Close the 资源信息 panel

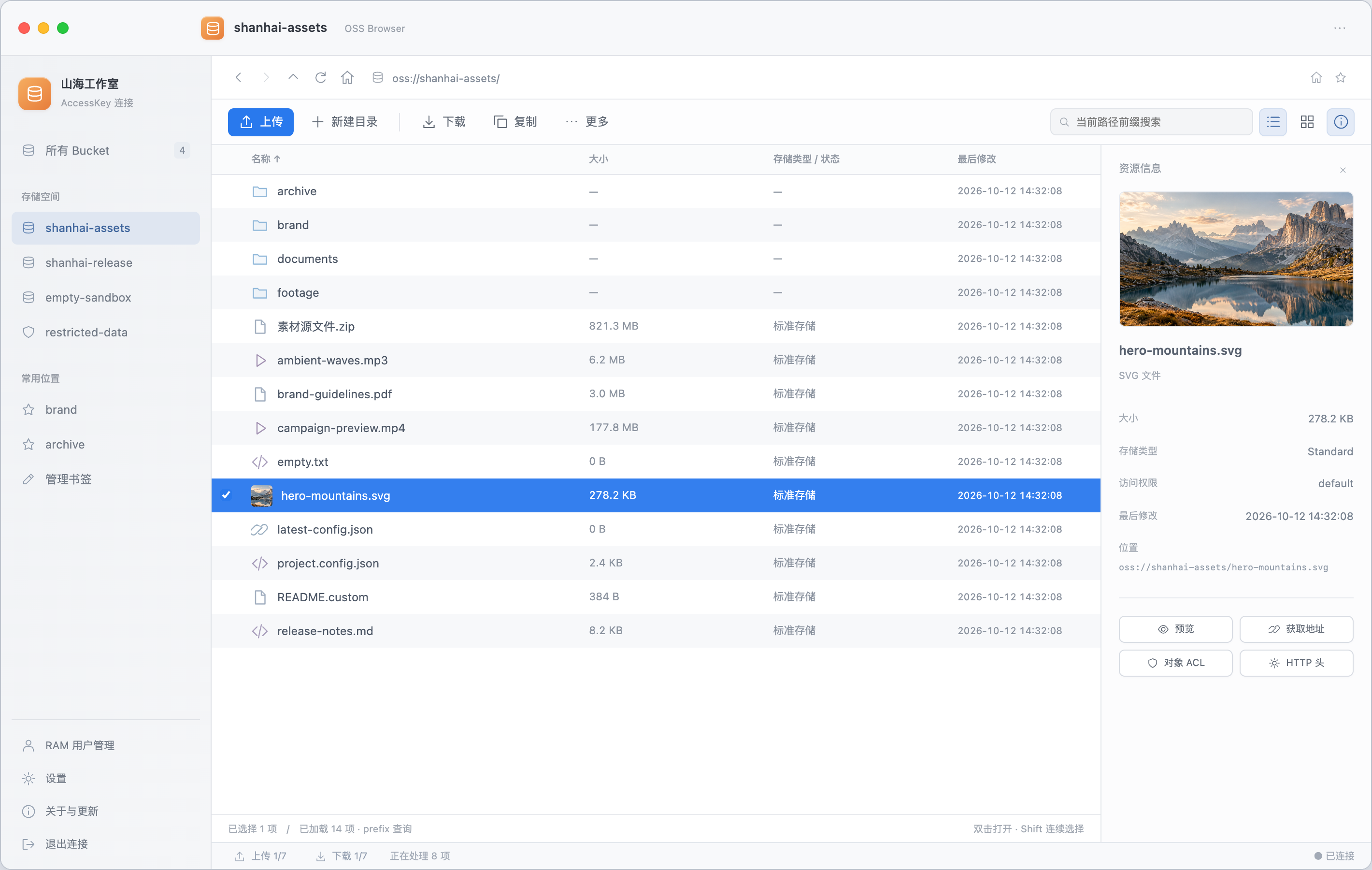pyautogui.click(x=1343, y=170)
